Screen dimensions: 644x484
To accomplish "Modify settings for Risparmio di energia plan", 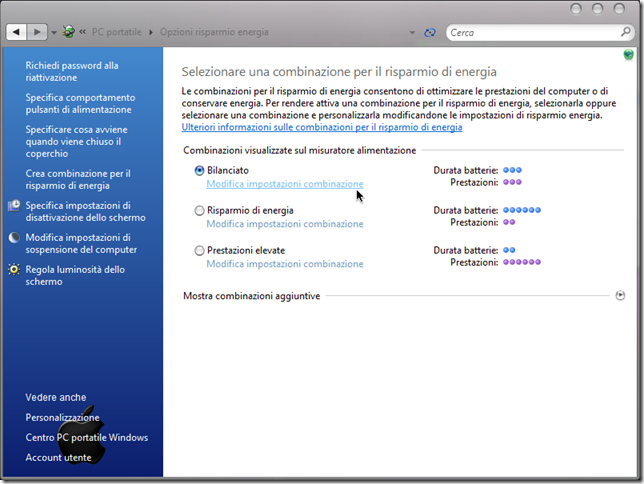I will (x=285, y=224).
